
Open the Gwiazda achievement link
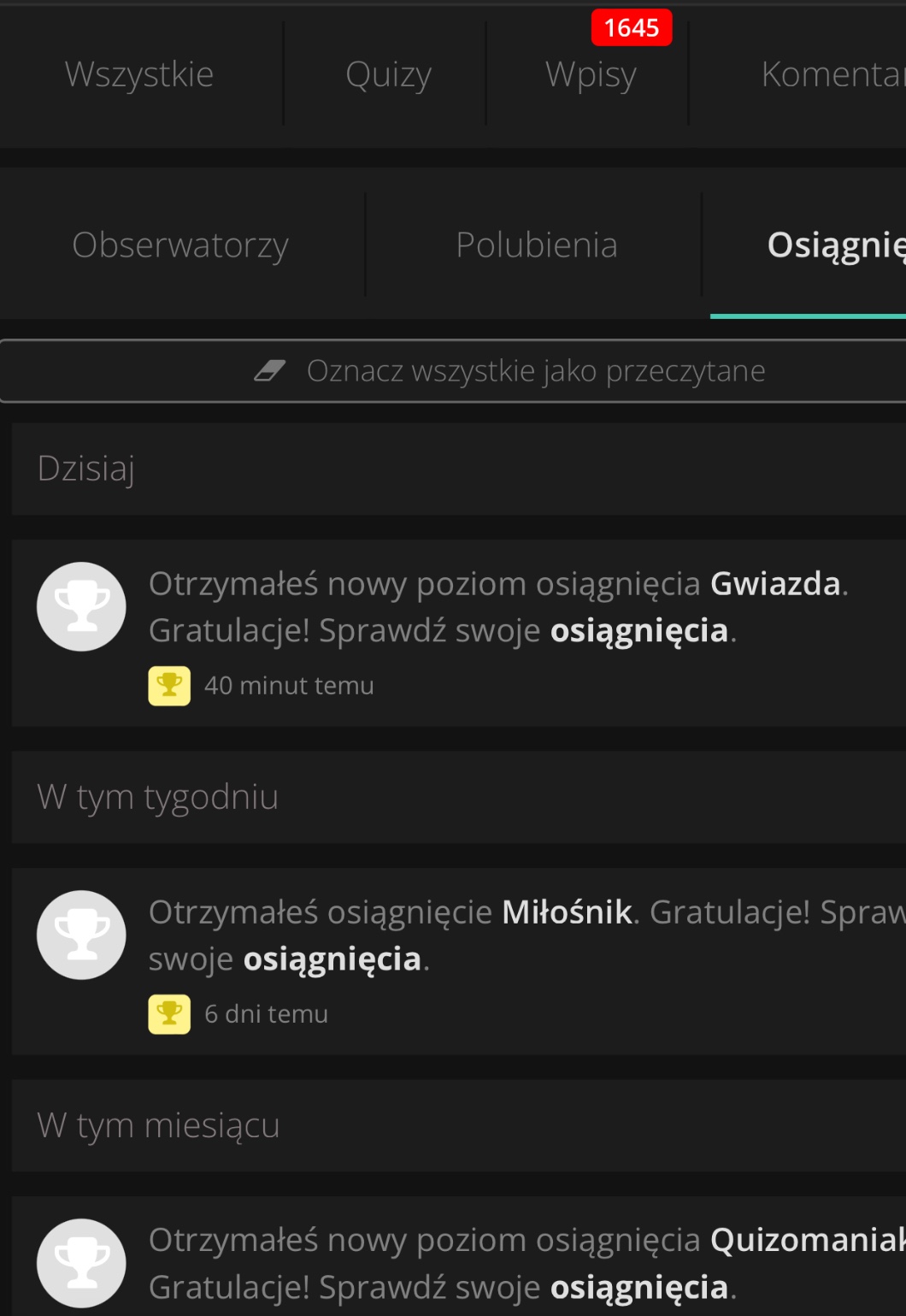[775, 584]
